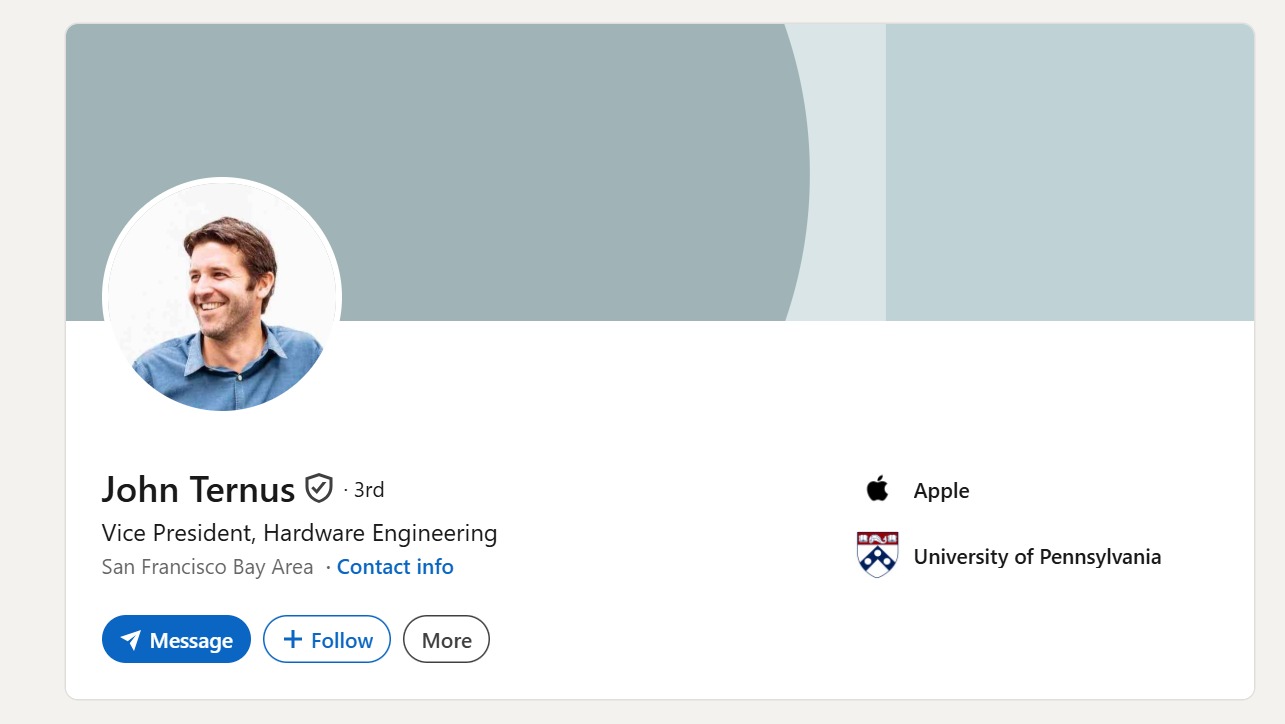Click the Message button

point(176,639)
